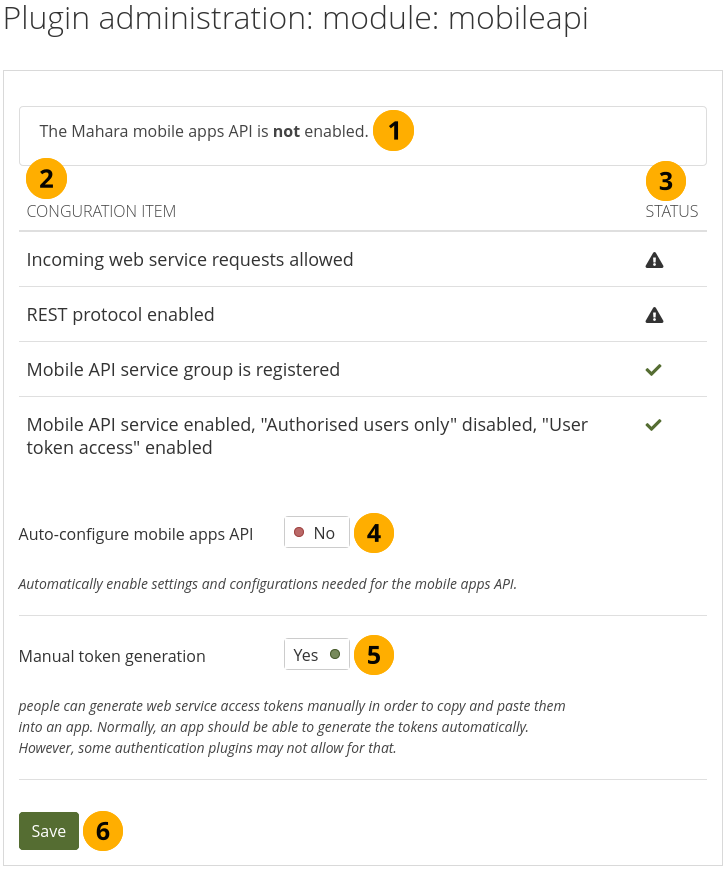This screenshot has width=727, height=870.
Task: Enable the Auto-configure mobile apps API switch
Action: click(x=317, y=533)
